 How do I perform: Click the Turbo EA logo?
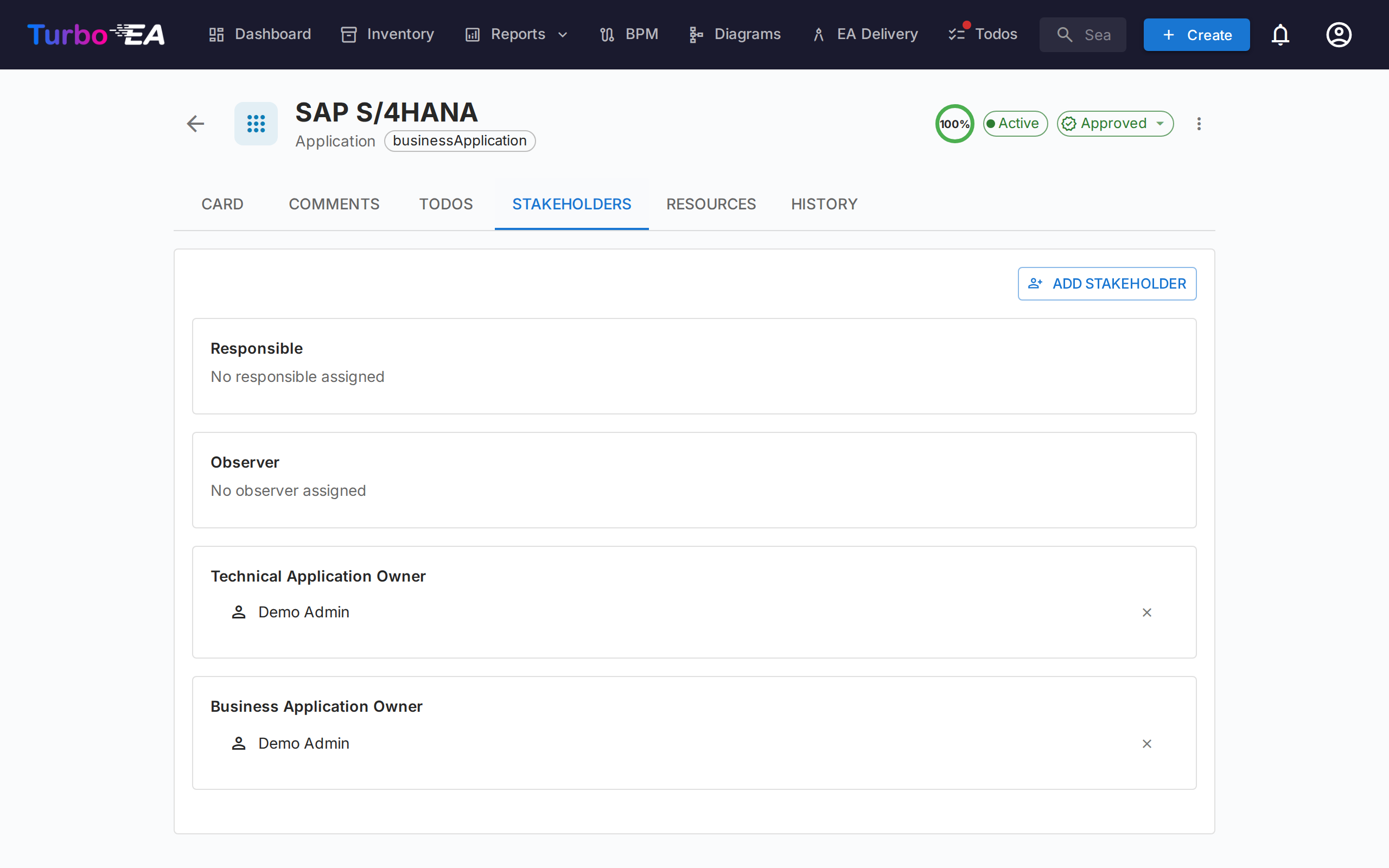[x=96, y=34]
